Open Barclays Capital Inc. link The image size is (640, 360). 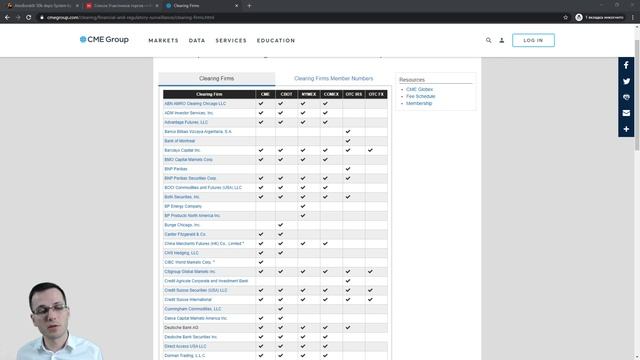(x=182, y=150)
